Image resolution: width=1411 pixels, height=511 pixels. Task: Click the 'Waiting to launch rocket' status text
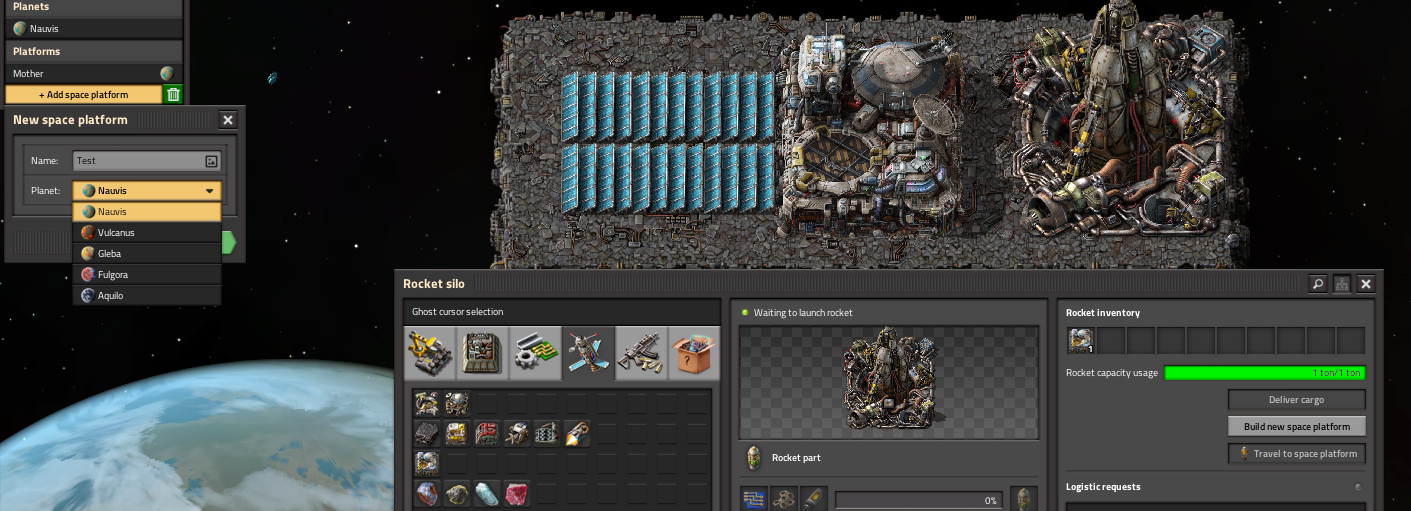(803, 312)
